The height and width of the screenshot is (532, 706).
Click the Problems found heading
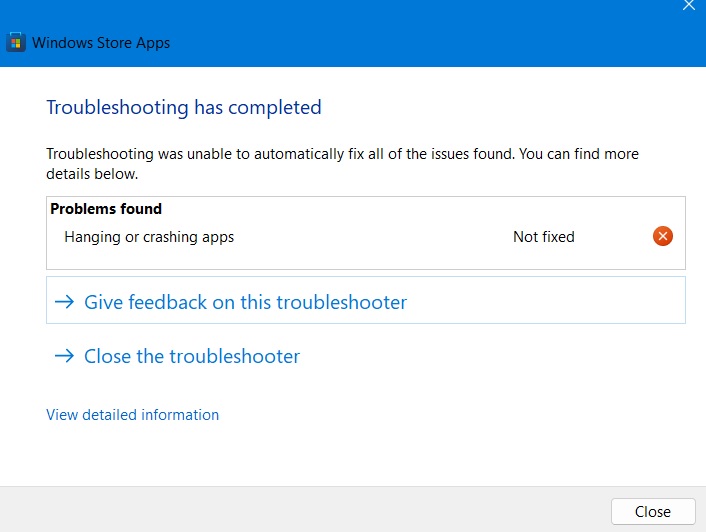tap(106, 209)
